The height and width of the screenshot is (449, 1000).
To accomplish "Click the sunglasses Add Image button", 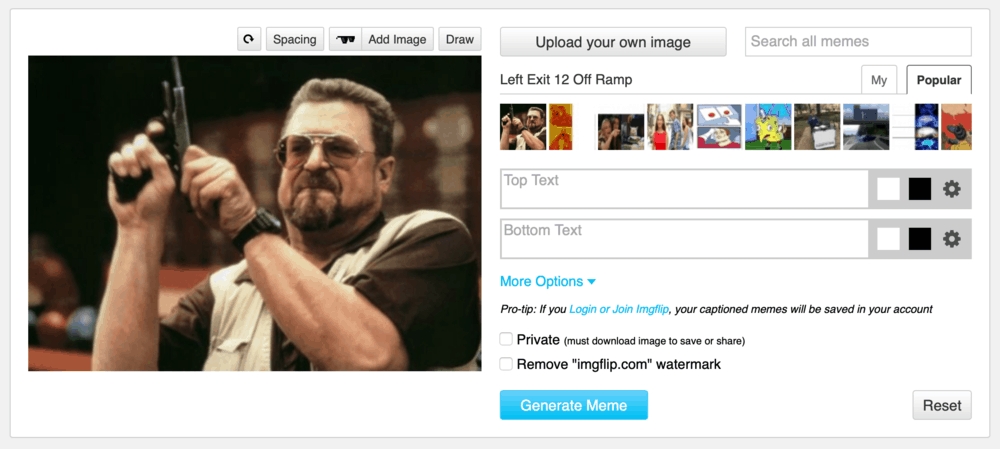I will (381, 39).
